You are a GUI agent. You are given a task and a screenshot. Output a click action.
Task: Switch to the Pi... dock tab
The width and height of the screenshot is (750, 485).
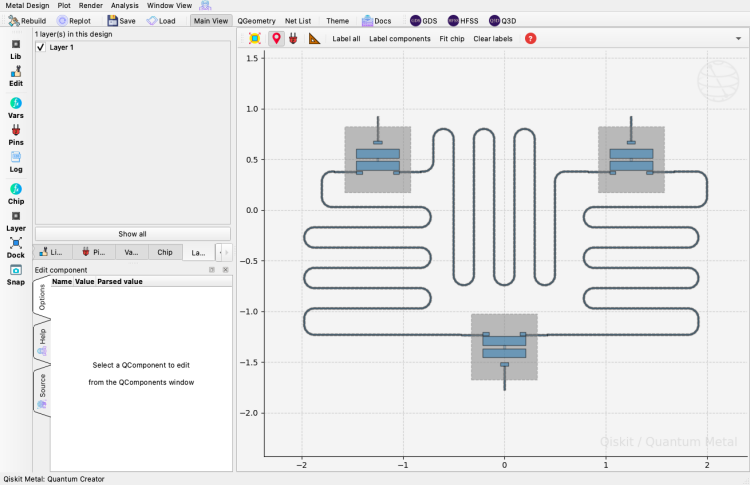point(94,252)
